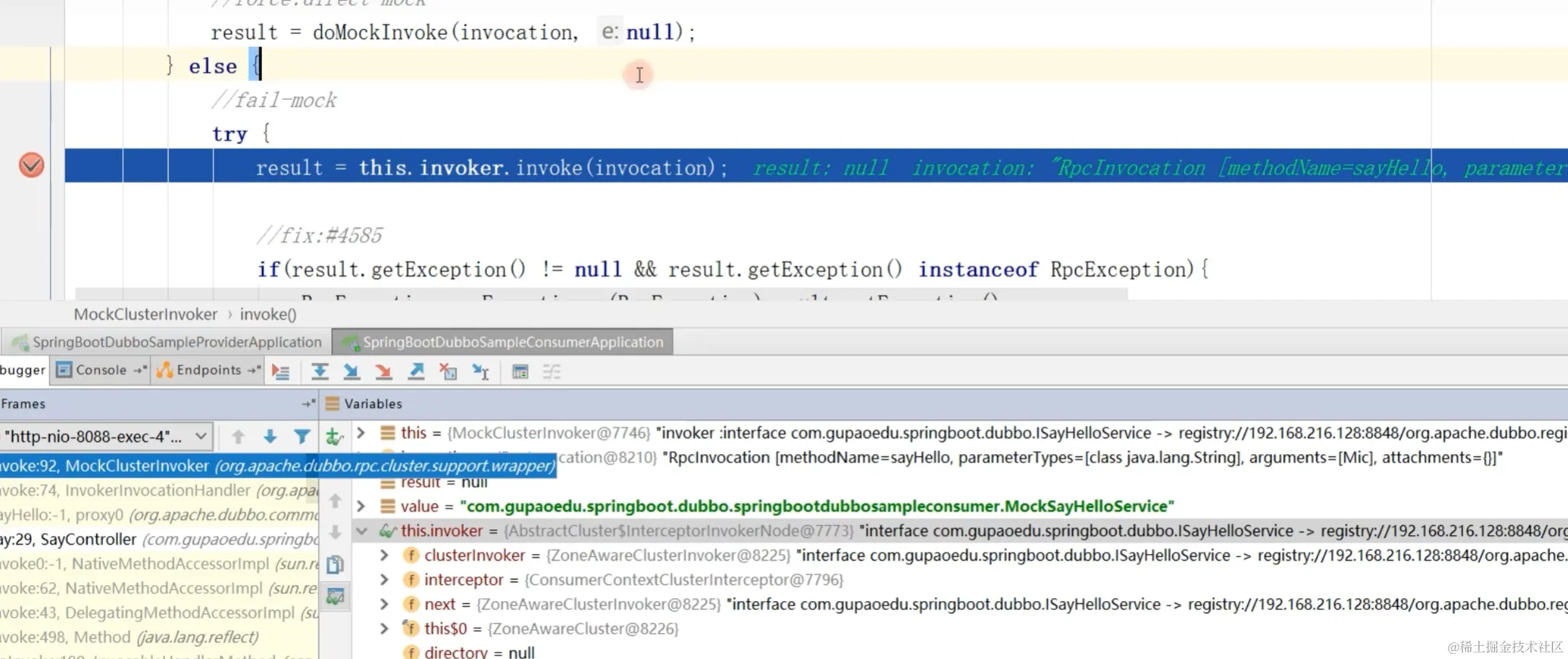Screen dimensions: 1568x659
Task: Click the duplicate watch copy icon
Action: point(335,564)
